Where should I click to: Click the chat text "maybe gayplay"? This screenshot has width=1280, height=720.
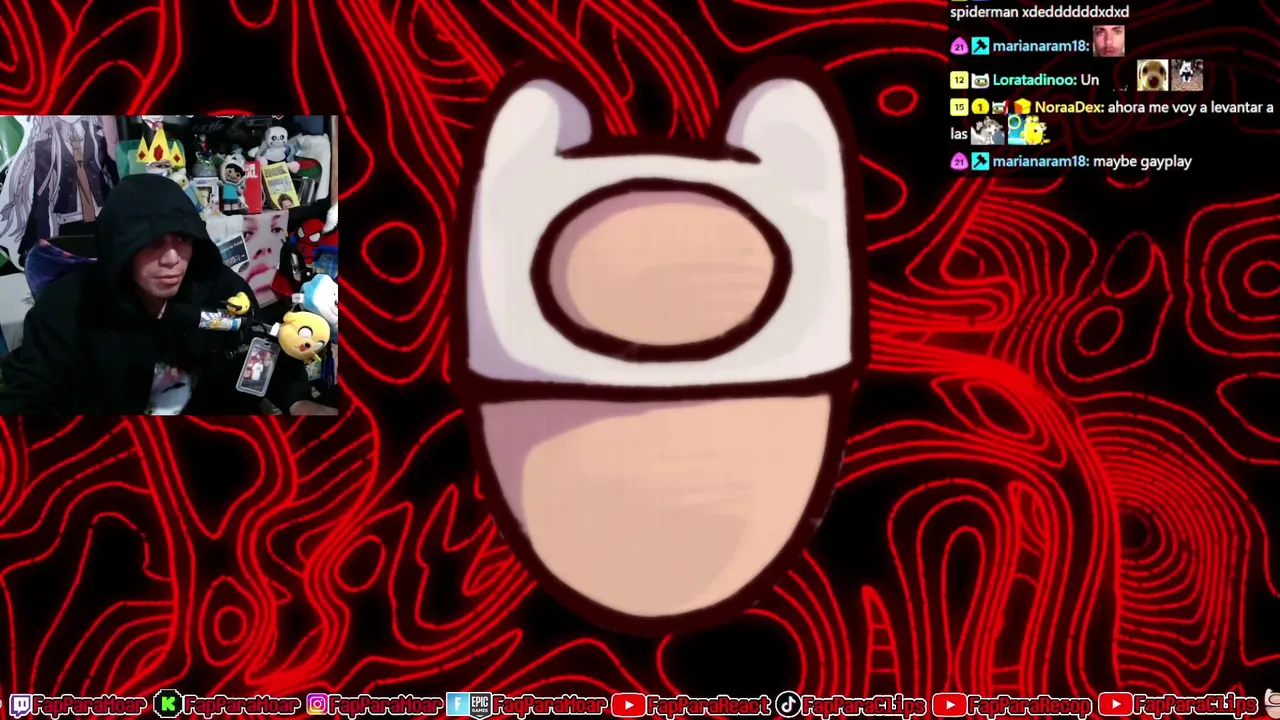[1142, 161]
